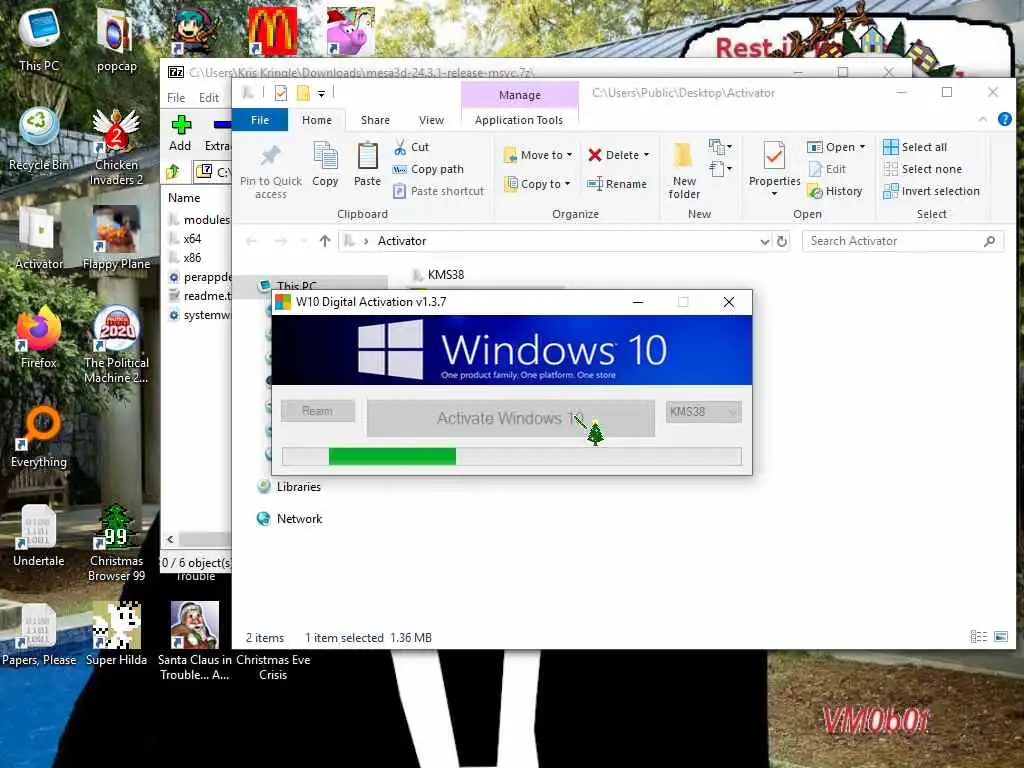The height and width of the screenshot is (768, 1024).
Task: Open Papers, Please shortcut
Action: tap(39, 634)
